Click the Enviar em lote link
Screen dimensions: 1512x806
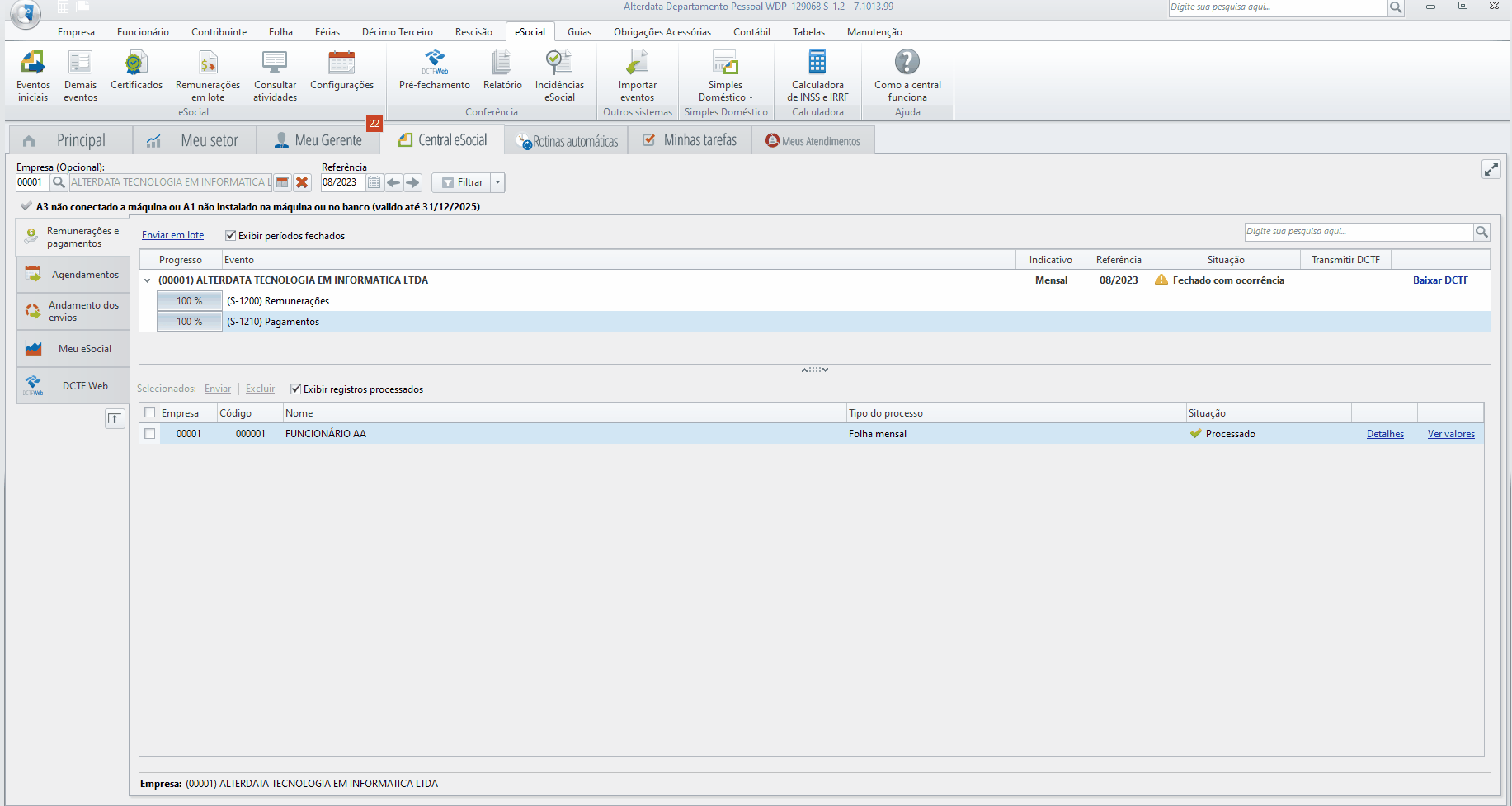pyautogui.click(x=172, y=235)
